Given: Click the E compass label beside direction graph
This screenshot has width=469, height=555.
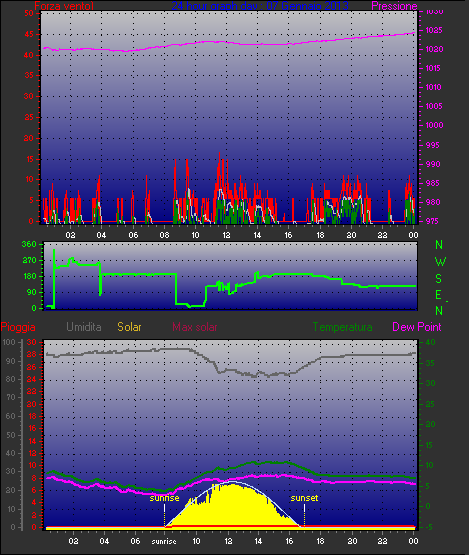Looking at the screenshot, I should (x=439, y=294).
